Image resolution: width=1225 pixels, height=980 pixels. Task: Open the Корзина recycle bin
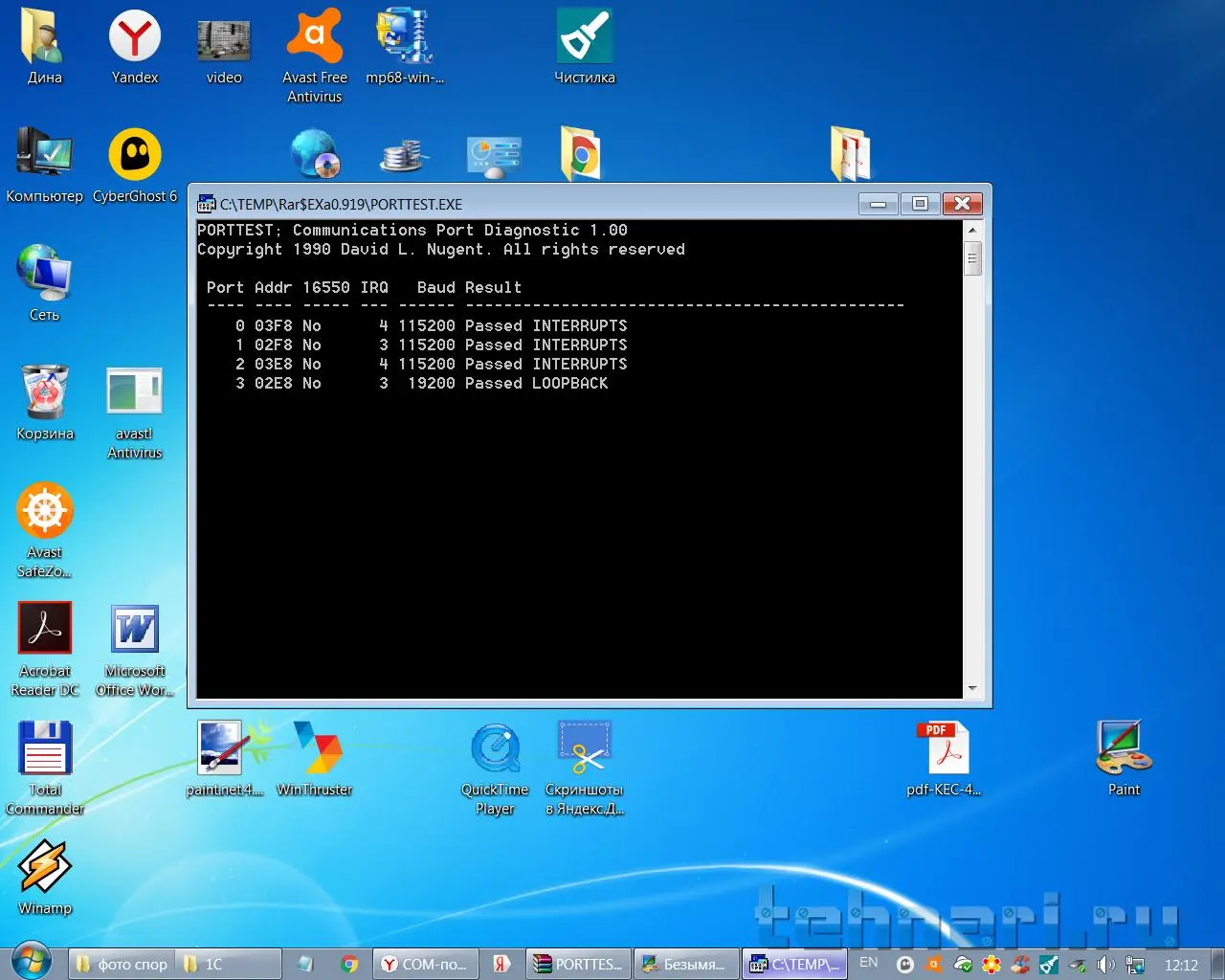coord(45,393)
